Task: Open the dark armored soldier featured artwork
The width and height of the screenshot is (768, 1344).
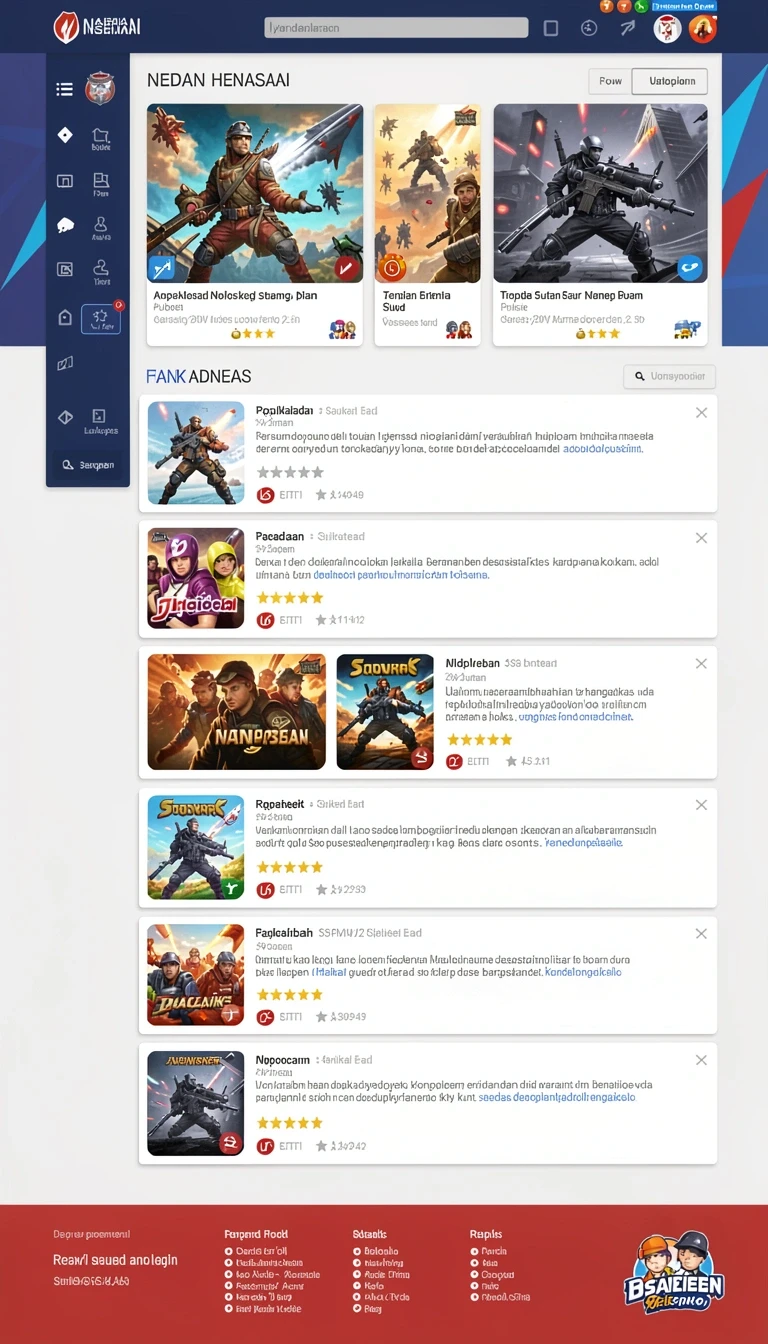Action: point(600,193)
